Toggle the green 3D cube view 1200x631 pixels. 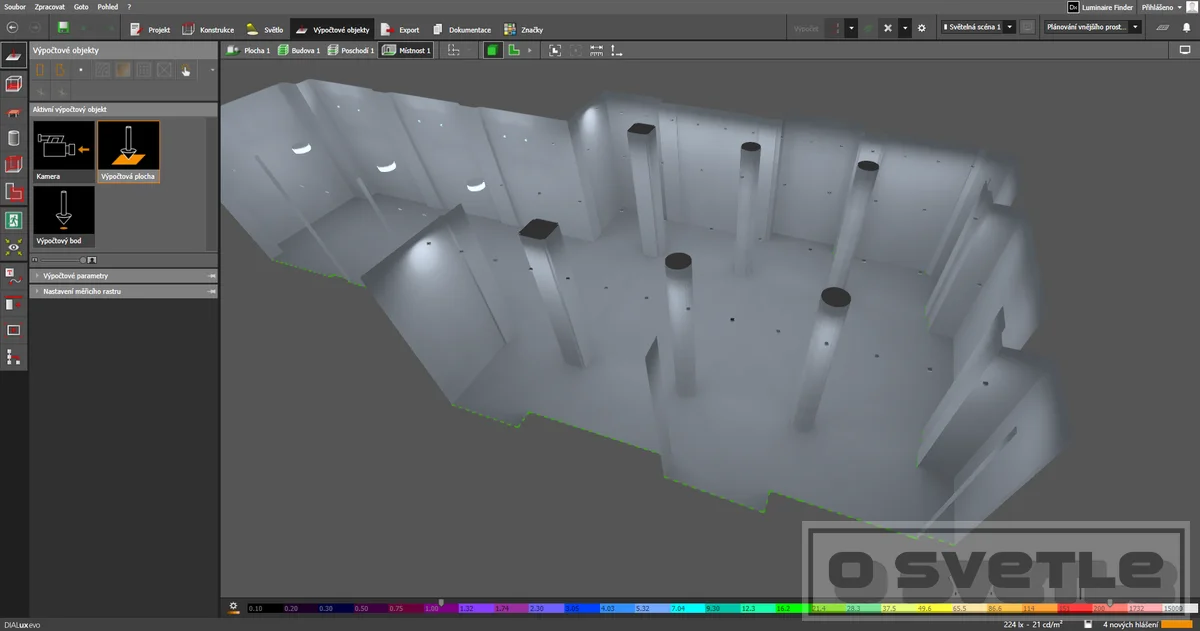[493, 50]
